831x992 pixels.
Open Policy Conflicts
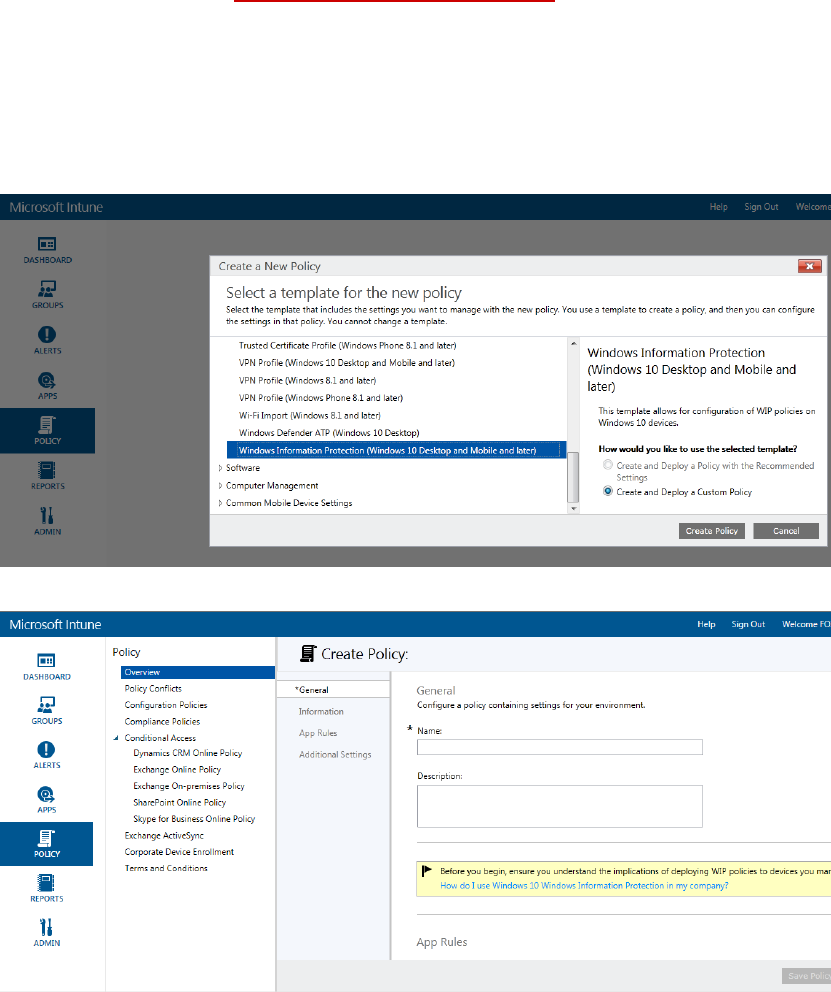[153, 688]
